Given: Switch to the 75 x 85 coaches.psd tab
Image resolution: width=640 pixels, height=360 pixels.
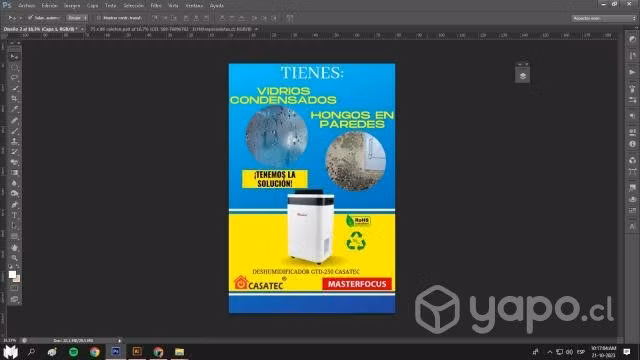Looking at the screenshot, I should [x=171, y=29].
